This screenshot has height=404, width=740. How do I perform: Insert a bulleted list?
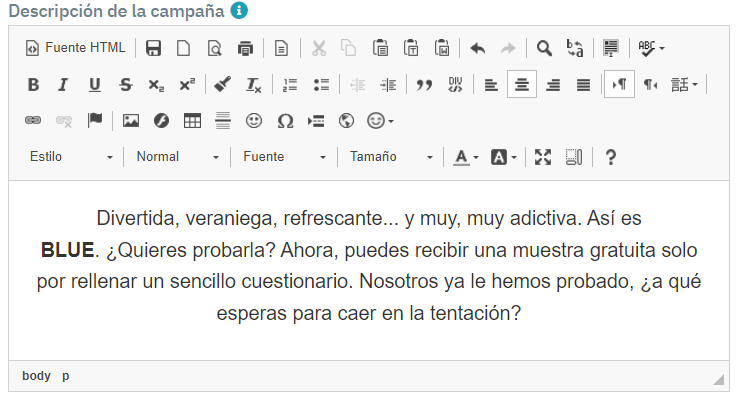[321, 85]
